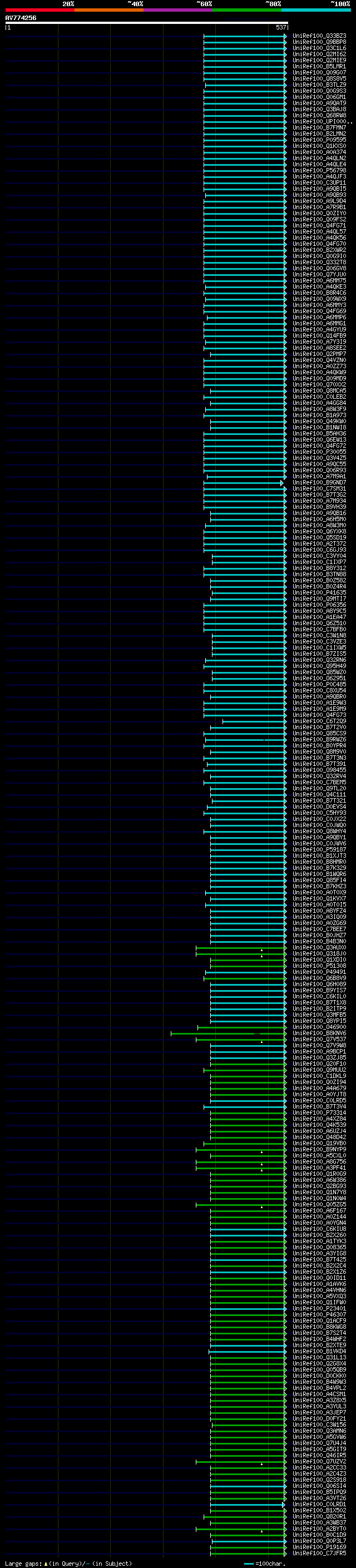Click the red 20% identity legend segment
Viewport: 356px width, 1568px height.
tap(40, 10)
